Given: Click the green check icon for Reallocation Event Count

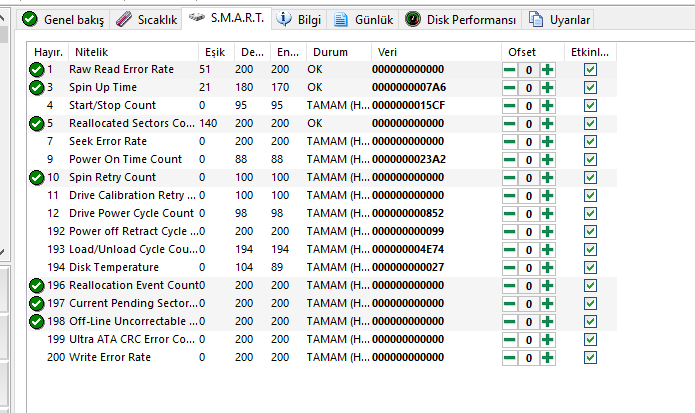Looking at the screenshot, I should 36,286.
